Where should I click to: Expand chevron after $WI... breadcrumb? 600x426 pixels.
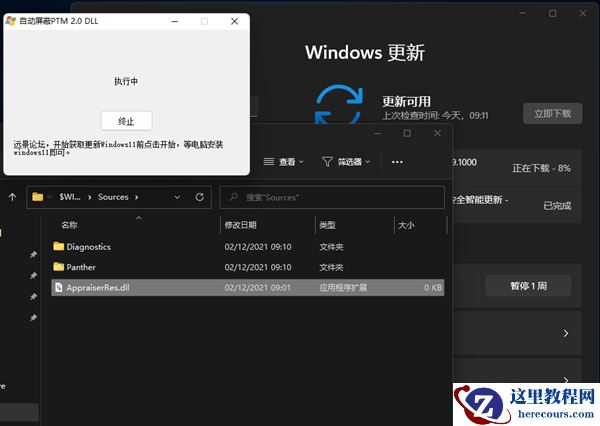coord(90,197)
